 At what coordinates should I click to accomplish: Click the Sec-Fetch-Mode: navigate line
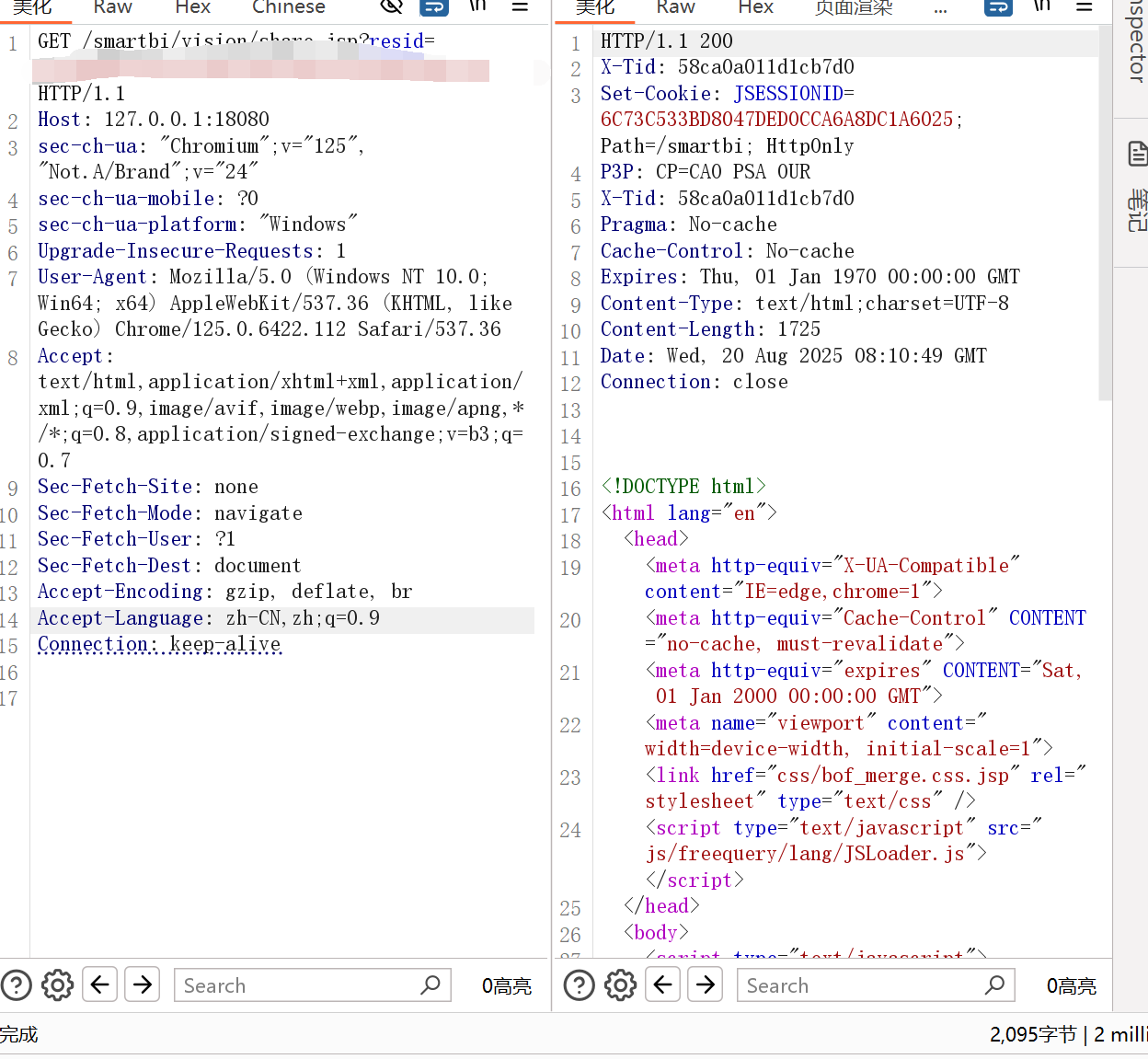[170, 513]
